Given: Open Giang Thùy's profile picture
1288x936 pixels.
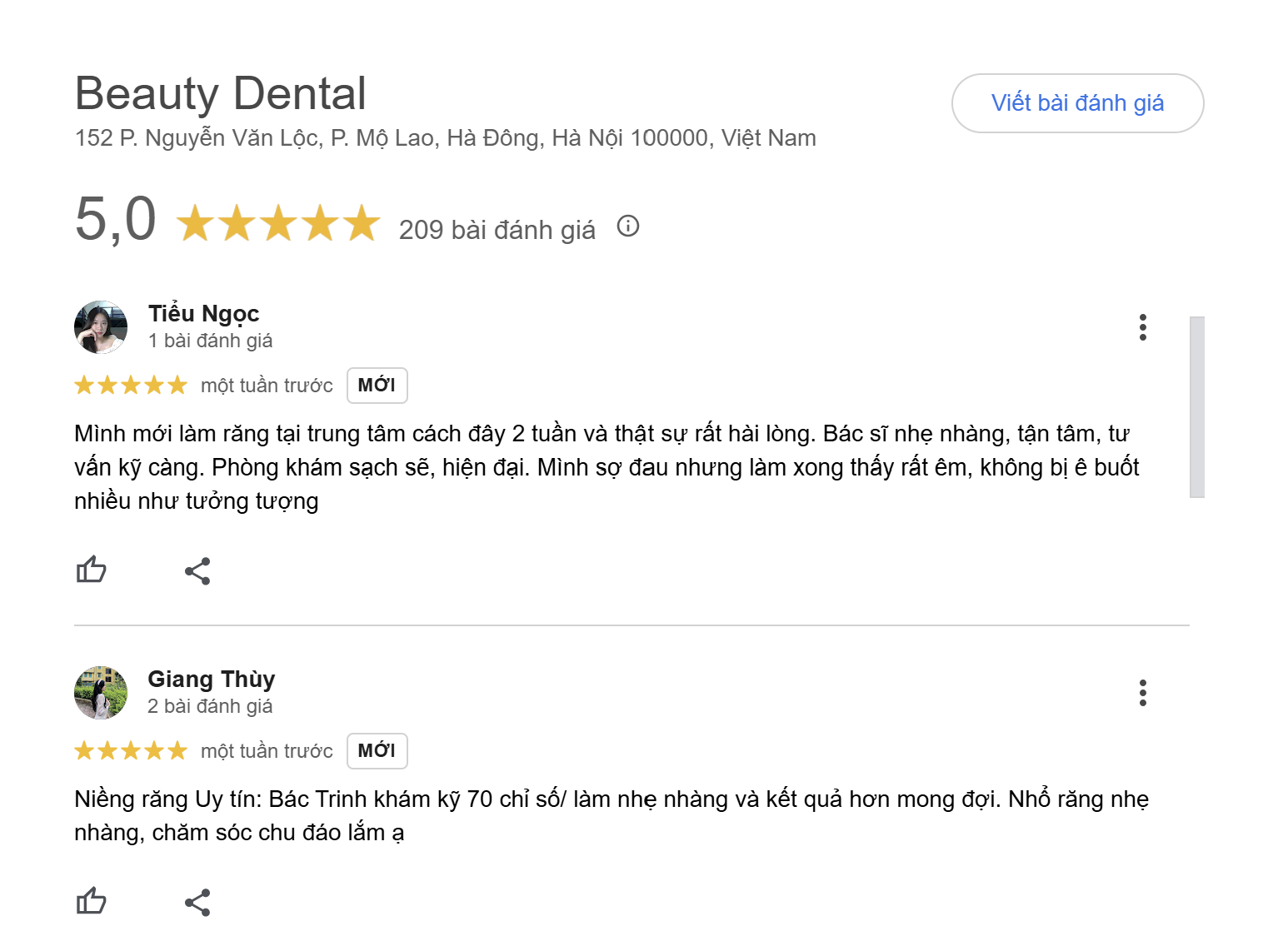Looking at the screenshot, I should 101,693.
